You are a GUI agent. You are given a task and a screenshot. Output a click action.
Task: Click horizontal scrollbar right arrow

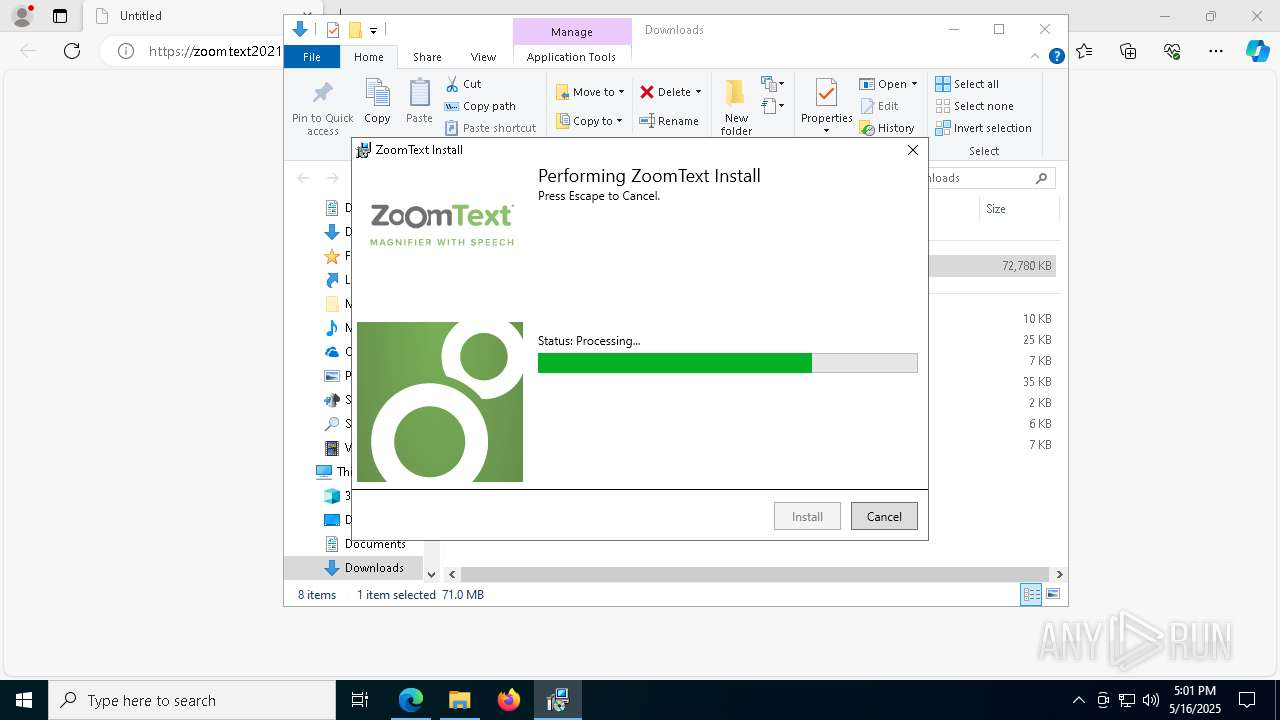1059,574
